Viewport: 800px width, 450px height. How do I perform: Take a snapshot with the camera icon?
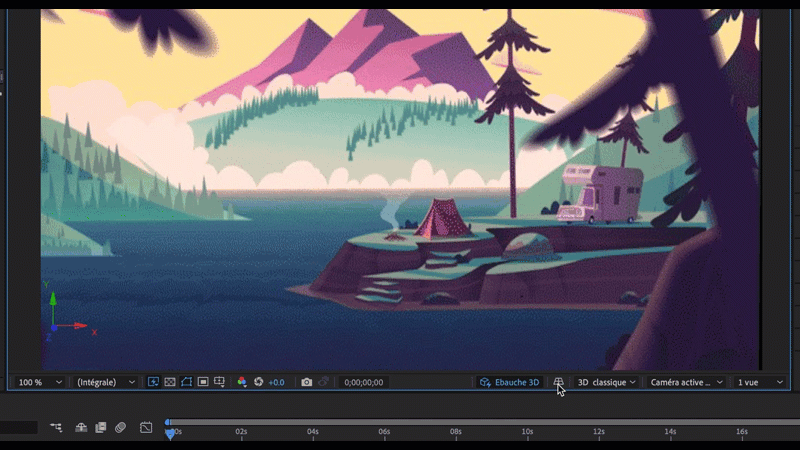click(306, 382)
